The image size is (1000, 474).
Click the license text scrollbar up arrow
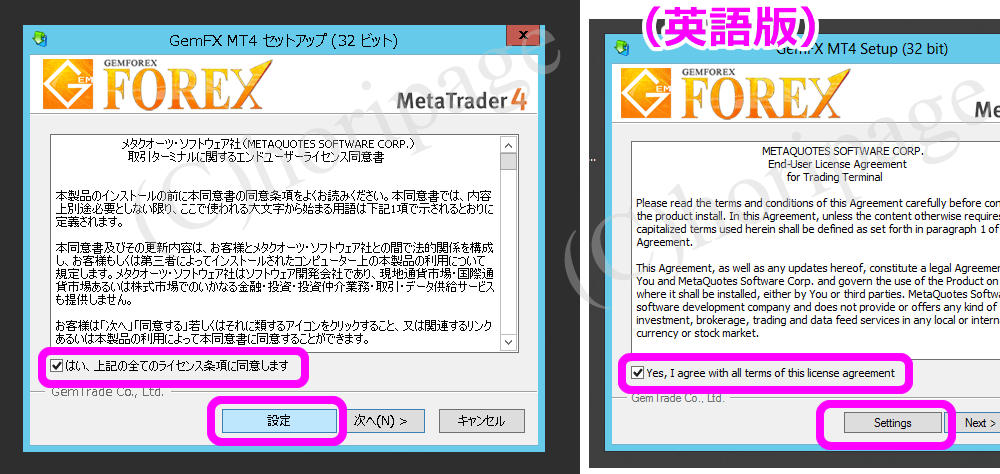pos(508,144)
